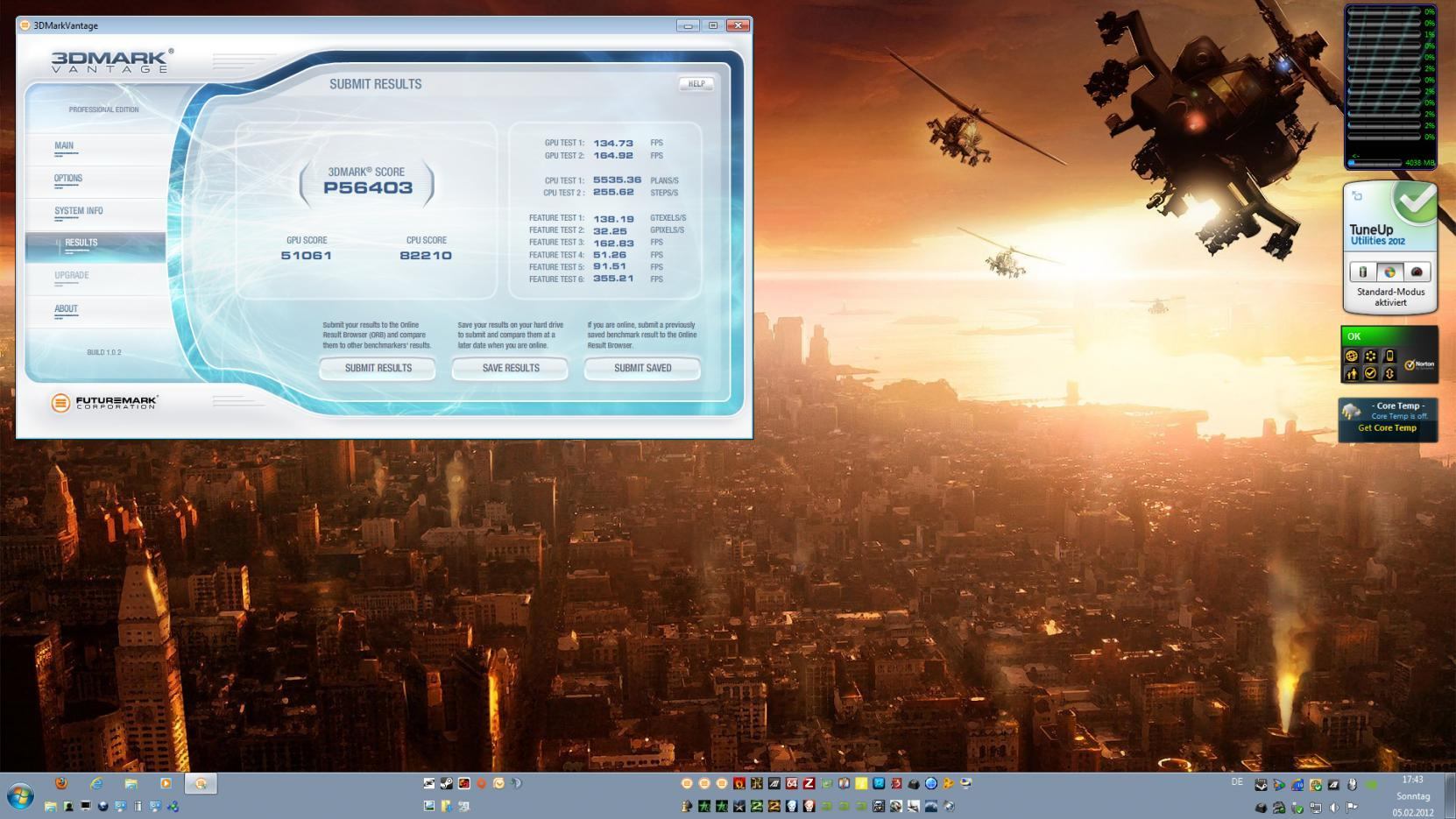Open Norton mobile phone icon
Viewport: 1456px width, 819px height.
point(1389,357)
